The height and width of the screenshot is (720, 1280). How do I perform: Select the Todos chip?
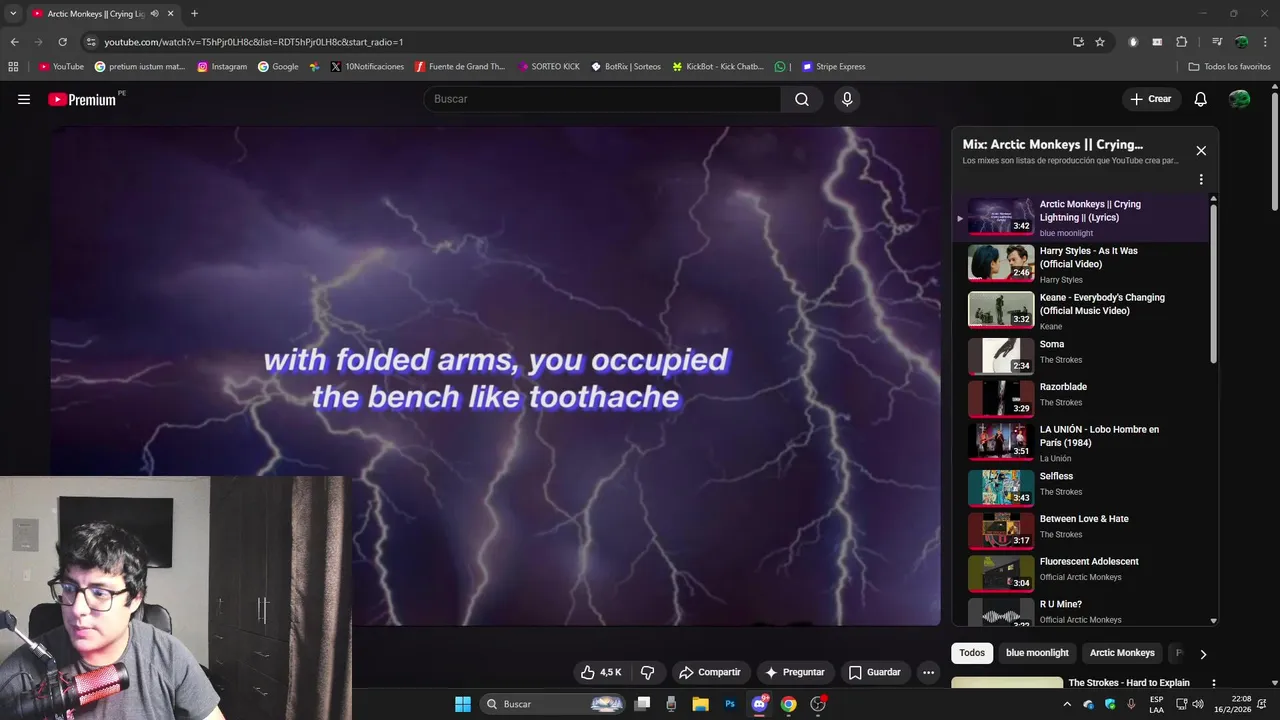(972, 653)
